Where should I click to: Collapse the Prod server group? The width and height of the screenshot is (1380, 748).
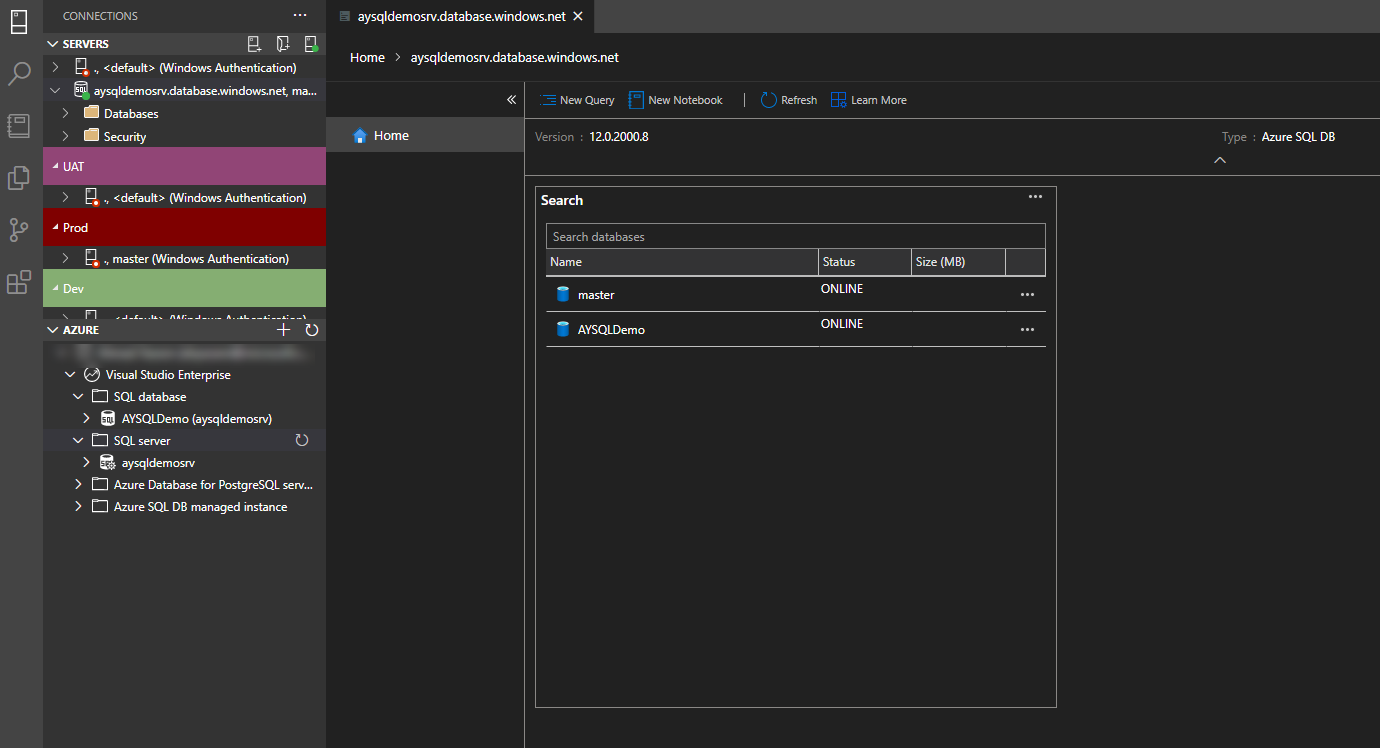click(x=54, y=228)
